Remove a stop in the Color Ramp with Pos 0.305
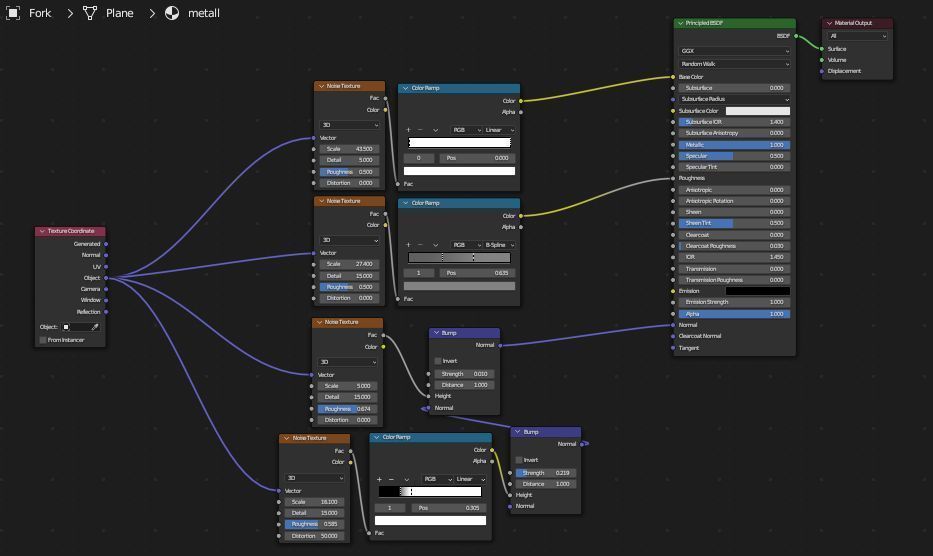Viewport: 933px width, 556px height. (391, 479)
